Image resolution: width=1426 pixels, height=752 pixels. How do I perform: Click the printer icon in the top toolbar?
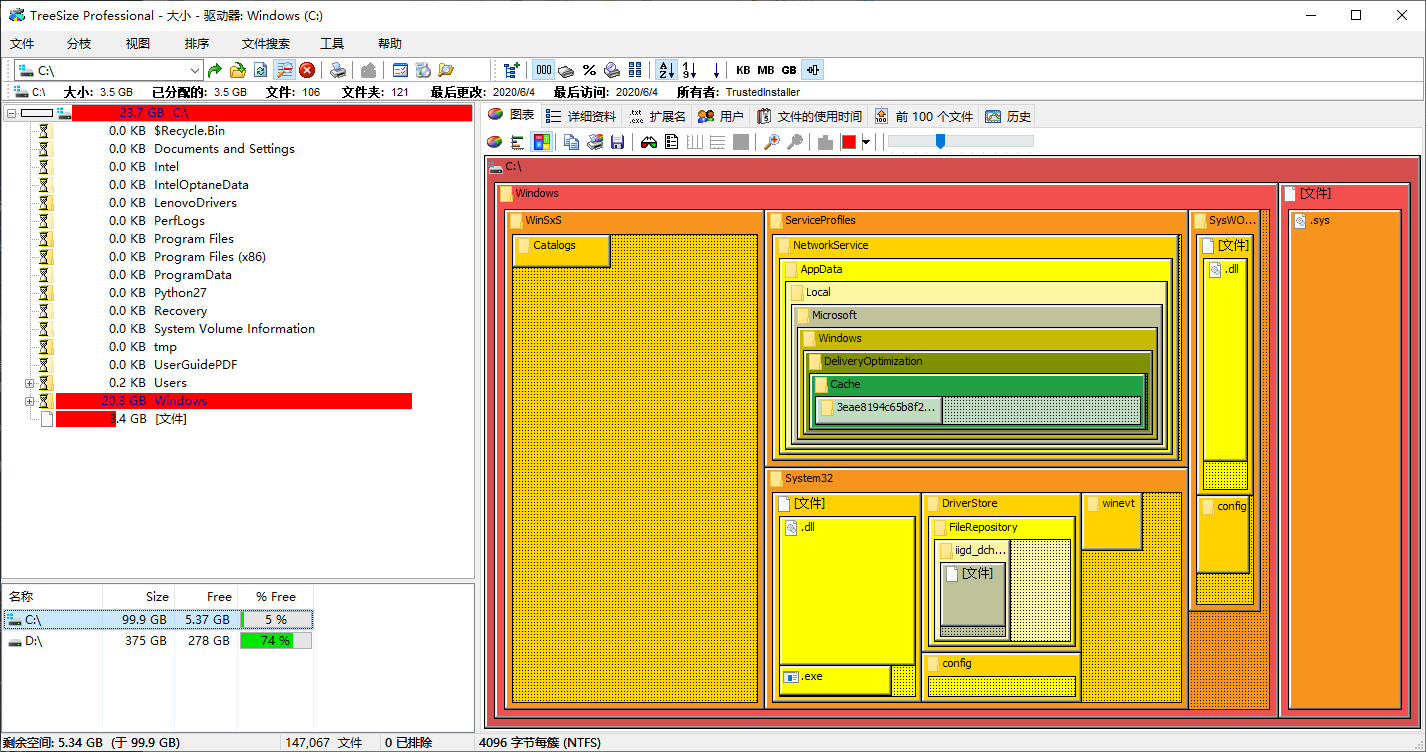point(339,70)
